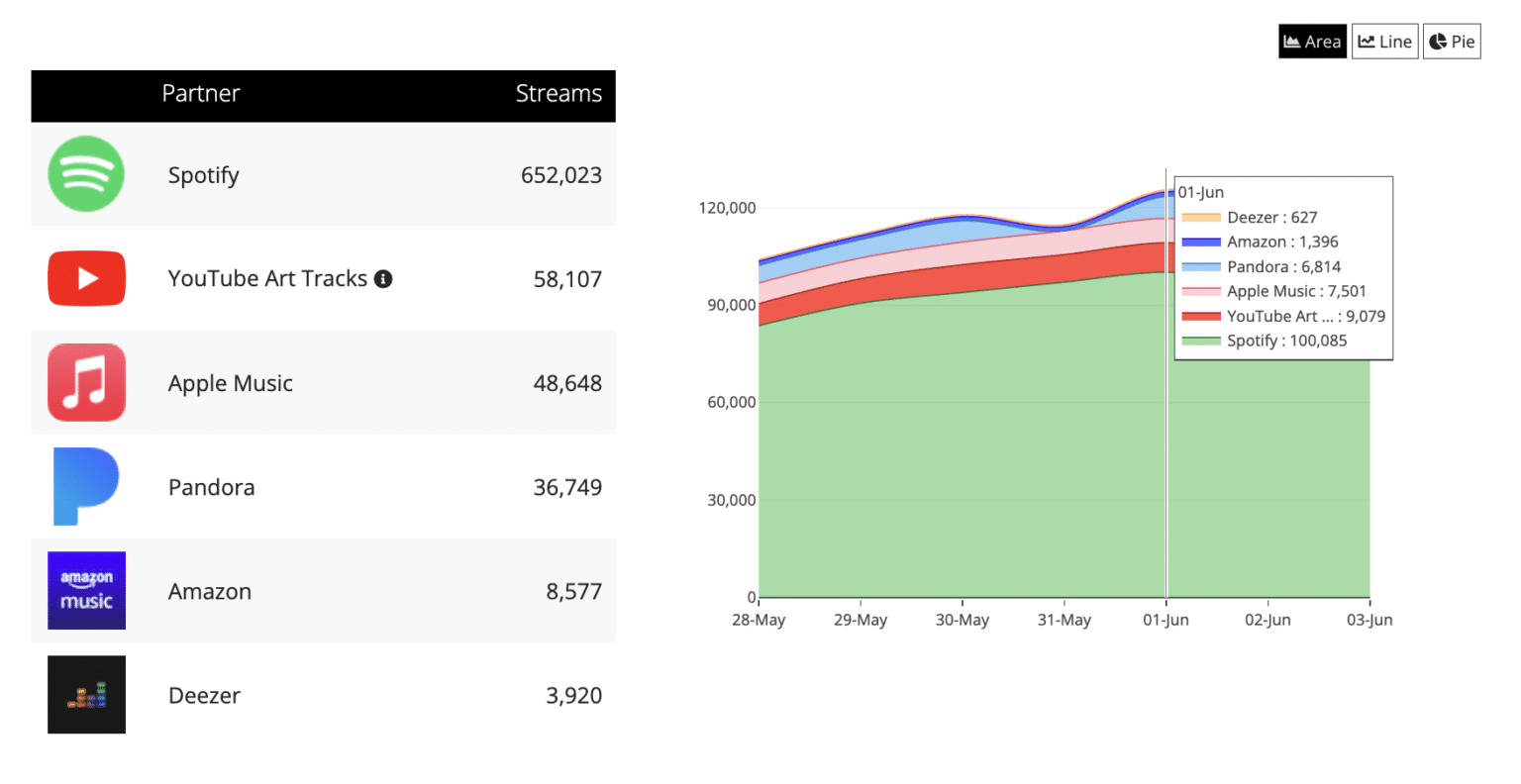Click the Pandora partner name
Image resolution: width=1521 pixels, height=784 pixels.
tap(212, 487)
